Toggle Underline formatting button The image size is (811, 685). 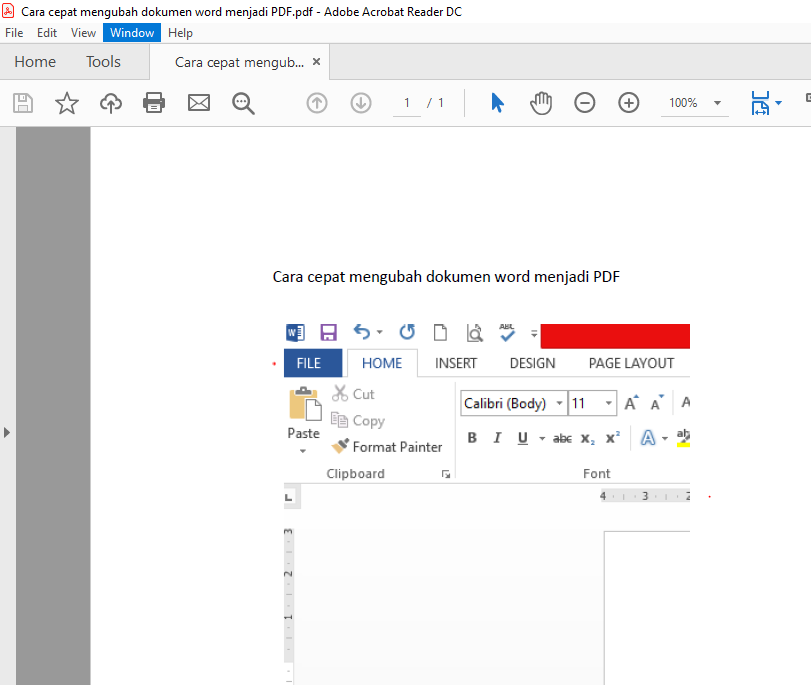point(522,438)
